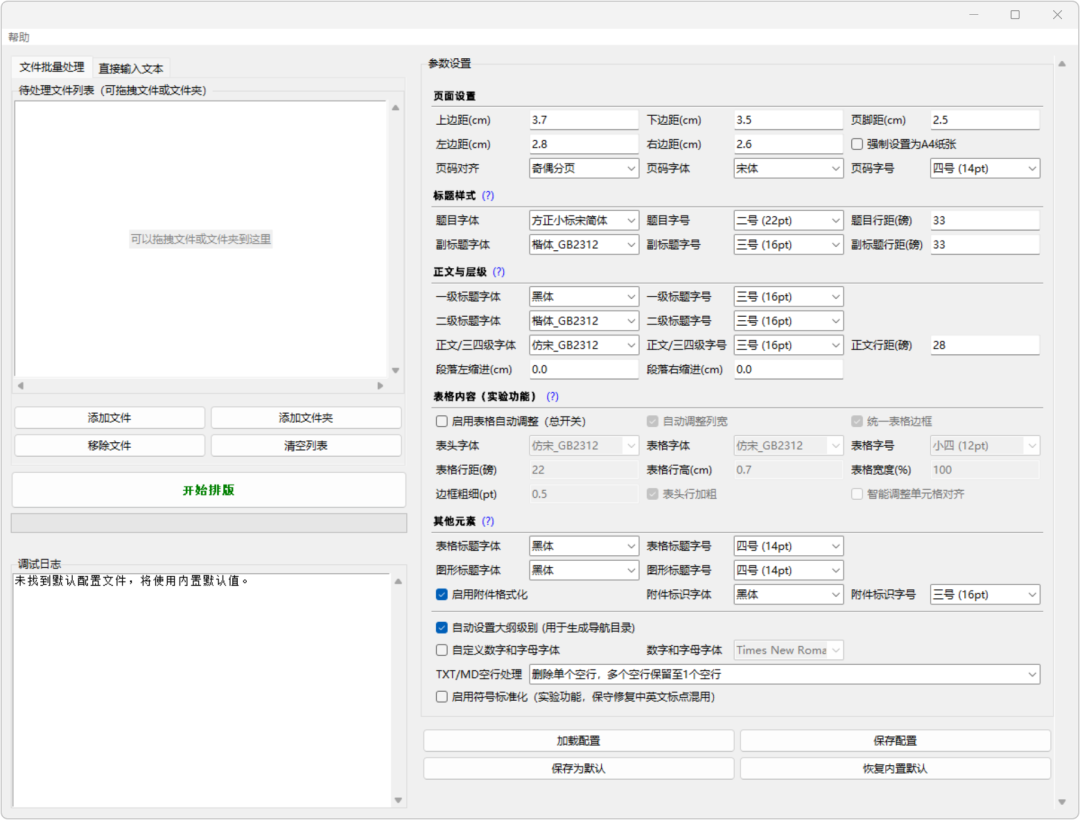
Task: Open 页码对齐 dropdown showing 奇偶分页
Action: (583, 169)
